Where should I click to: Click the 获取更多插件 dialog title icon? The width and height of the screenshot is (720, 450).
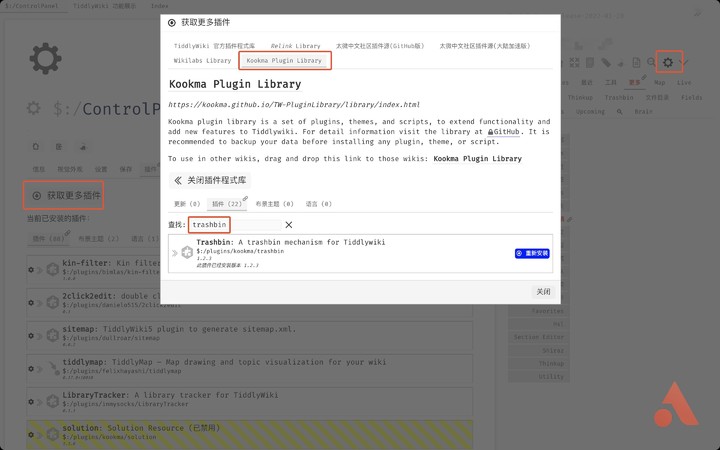tap(172, 22)
